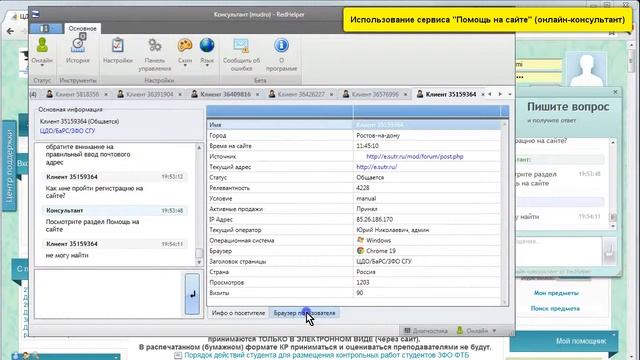
Task: Click the green Онлайн icon in the status bar
Action: (x=460, y=331)
